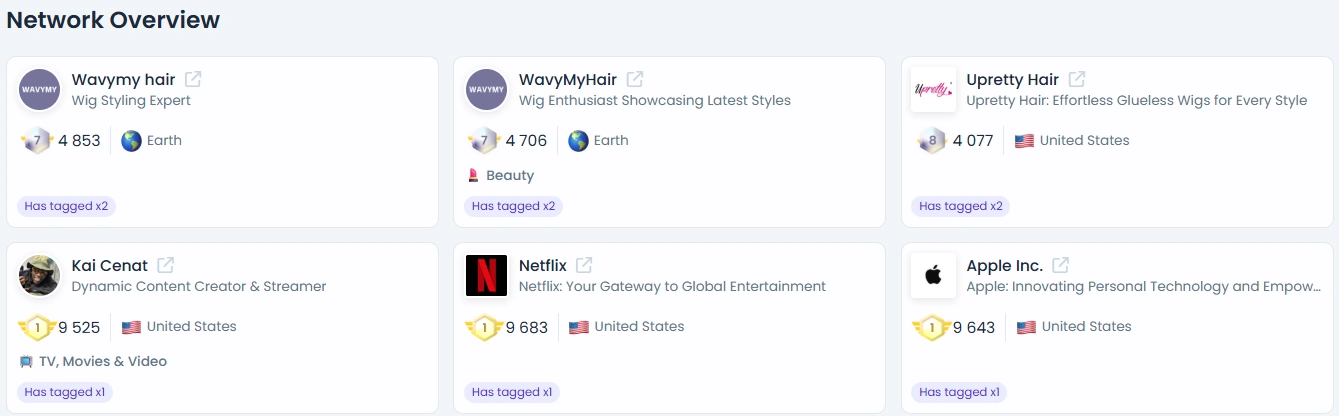Click Apple: Innovating Personal Technology description
Screen dimensions: 1339x416
coord(1144,287)
